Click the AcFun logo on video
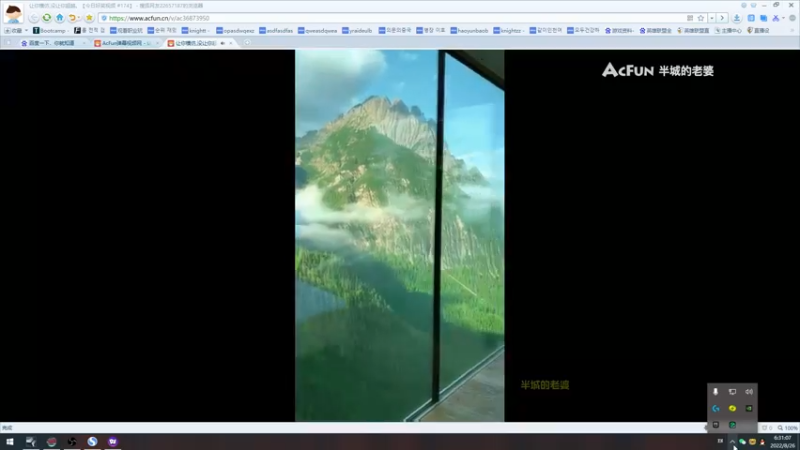This screenshot has height=450, width=800. click(x=628, y=70)
